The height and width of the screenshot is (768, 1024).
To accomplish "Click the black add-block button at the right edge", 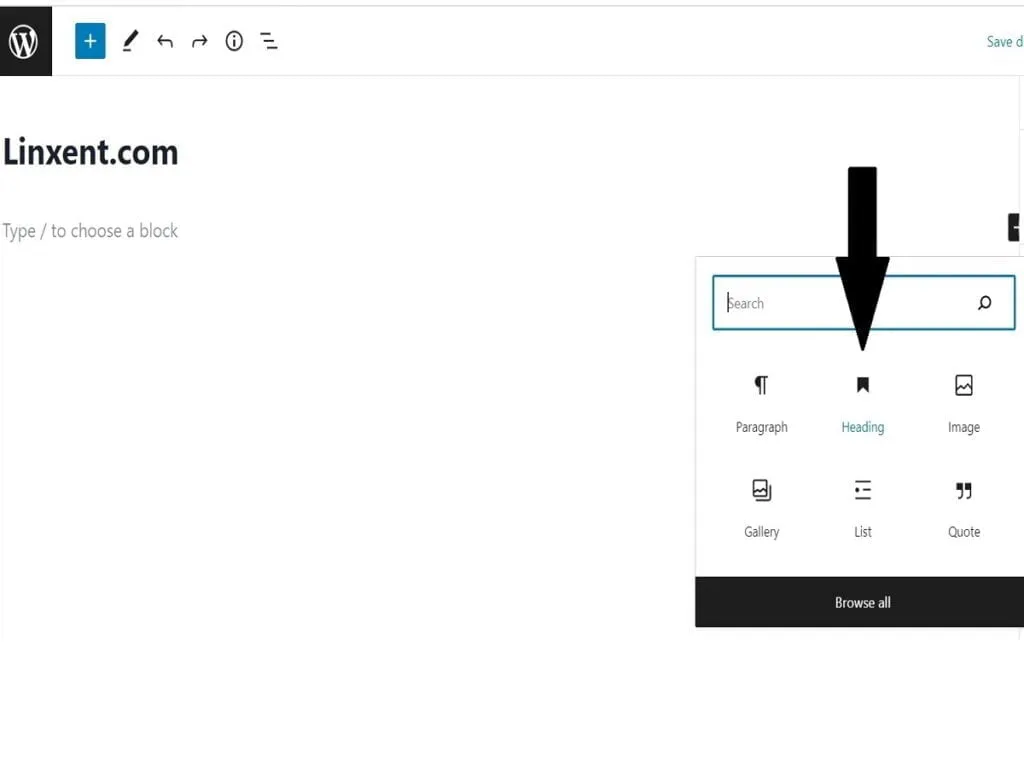I will tap(1014, 227).
